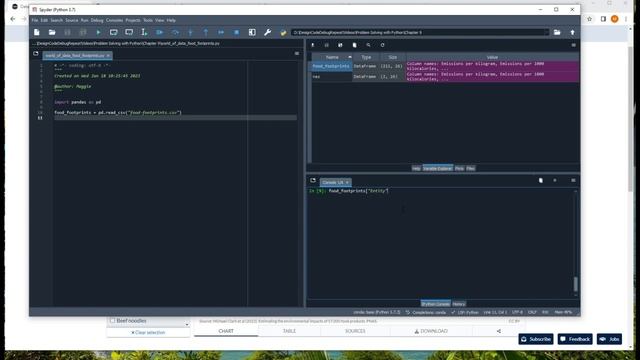
Task: Run the selection or current line
Action: 144,32
